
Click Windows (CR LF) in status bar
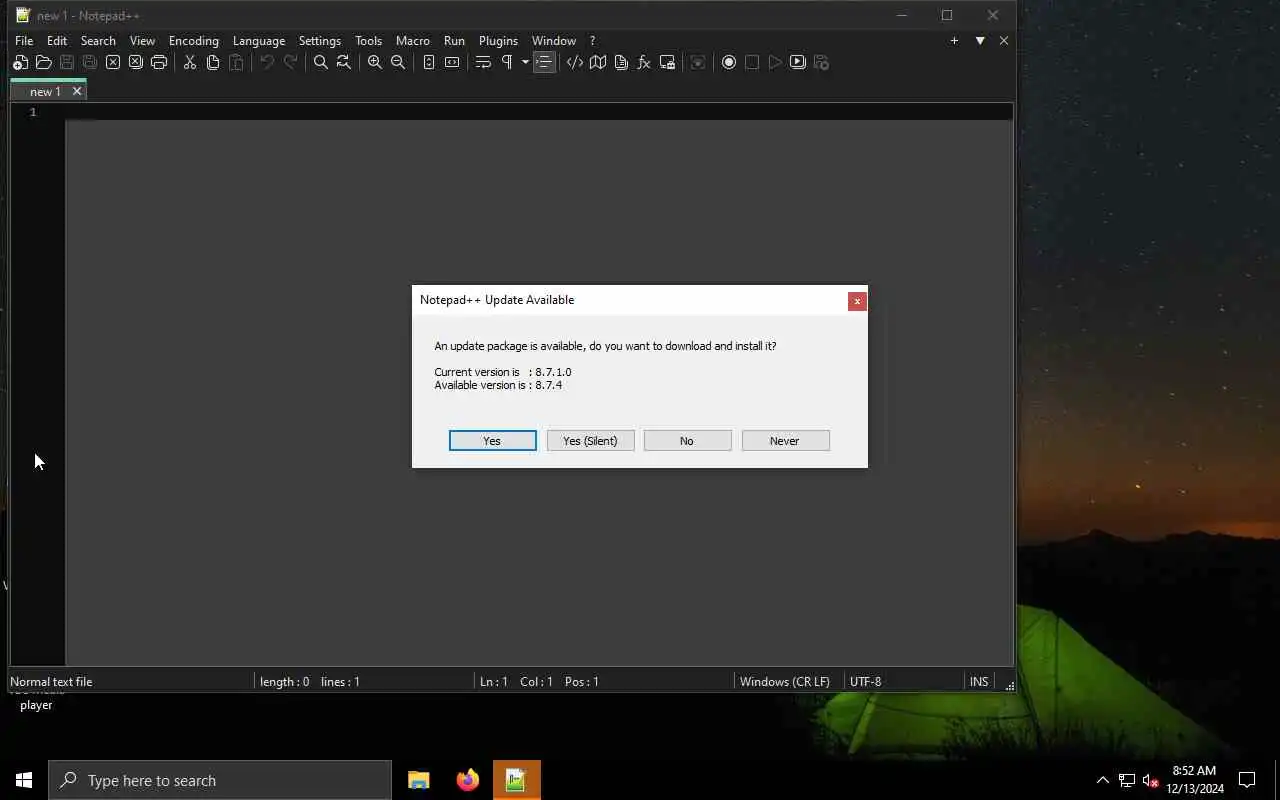point(785,682)
